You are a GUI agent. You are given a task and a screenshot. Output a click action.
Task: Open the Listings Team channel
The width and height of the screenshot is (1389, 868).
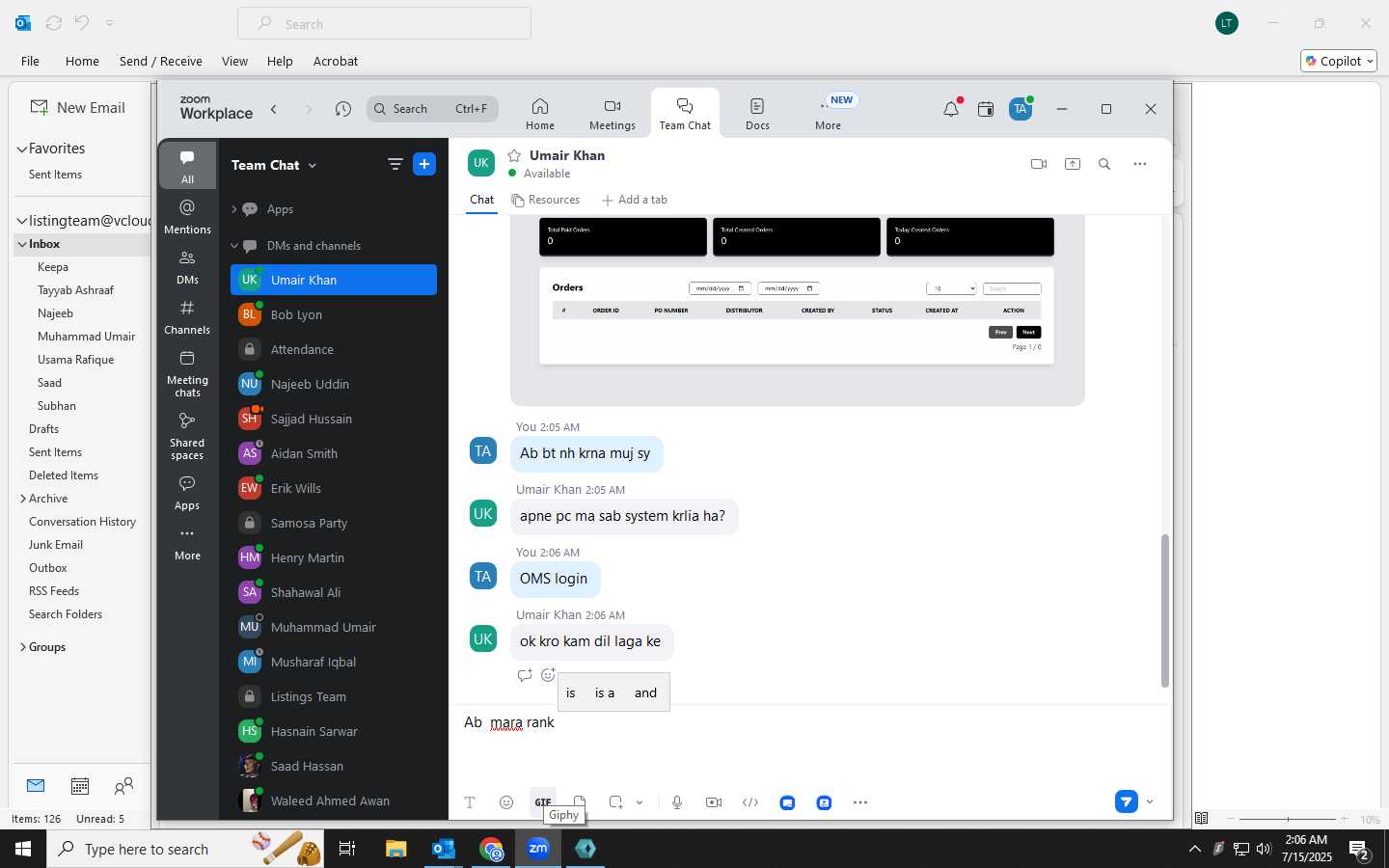coord(334,696)
